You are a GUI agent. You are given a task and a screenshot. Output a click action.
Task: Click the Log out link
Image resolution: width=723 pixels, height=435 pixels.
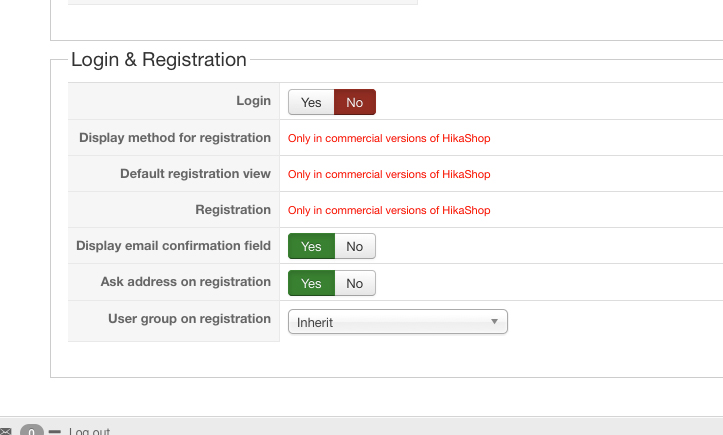90,431
